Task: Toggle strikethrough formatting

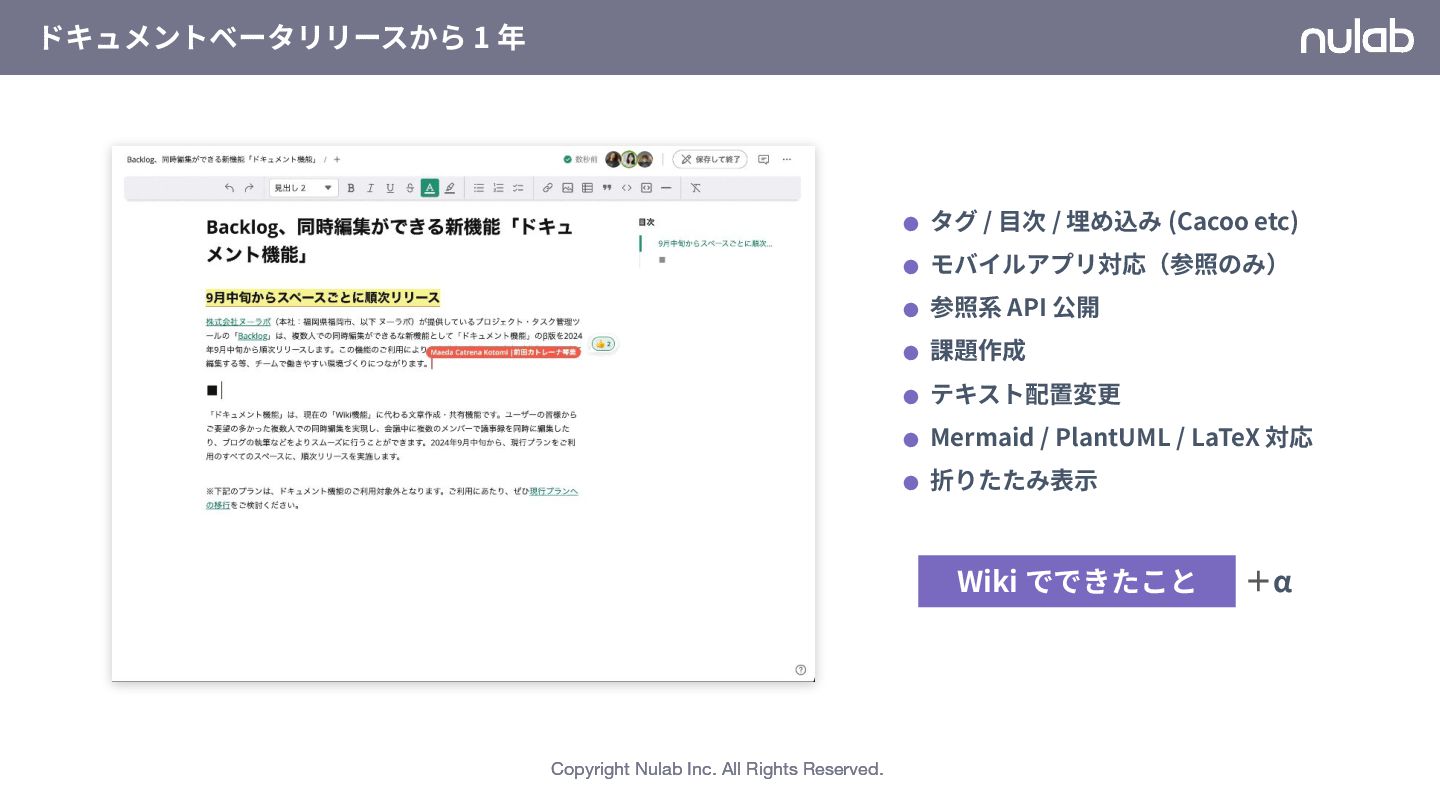Action: [410, 188]
